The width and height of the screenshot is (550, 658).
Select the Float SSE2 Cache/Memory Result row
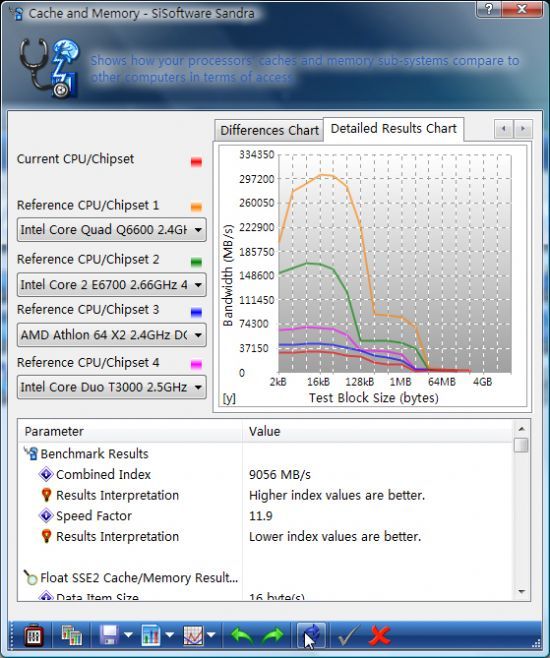pyautogui.click(x=266, y=577)
